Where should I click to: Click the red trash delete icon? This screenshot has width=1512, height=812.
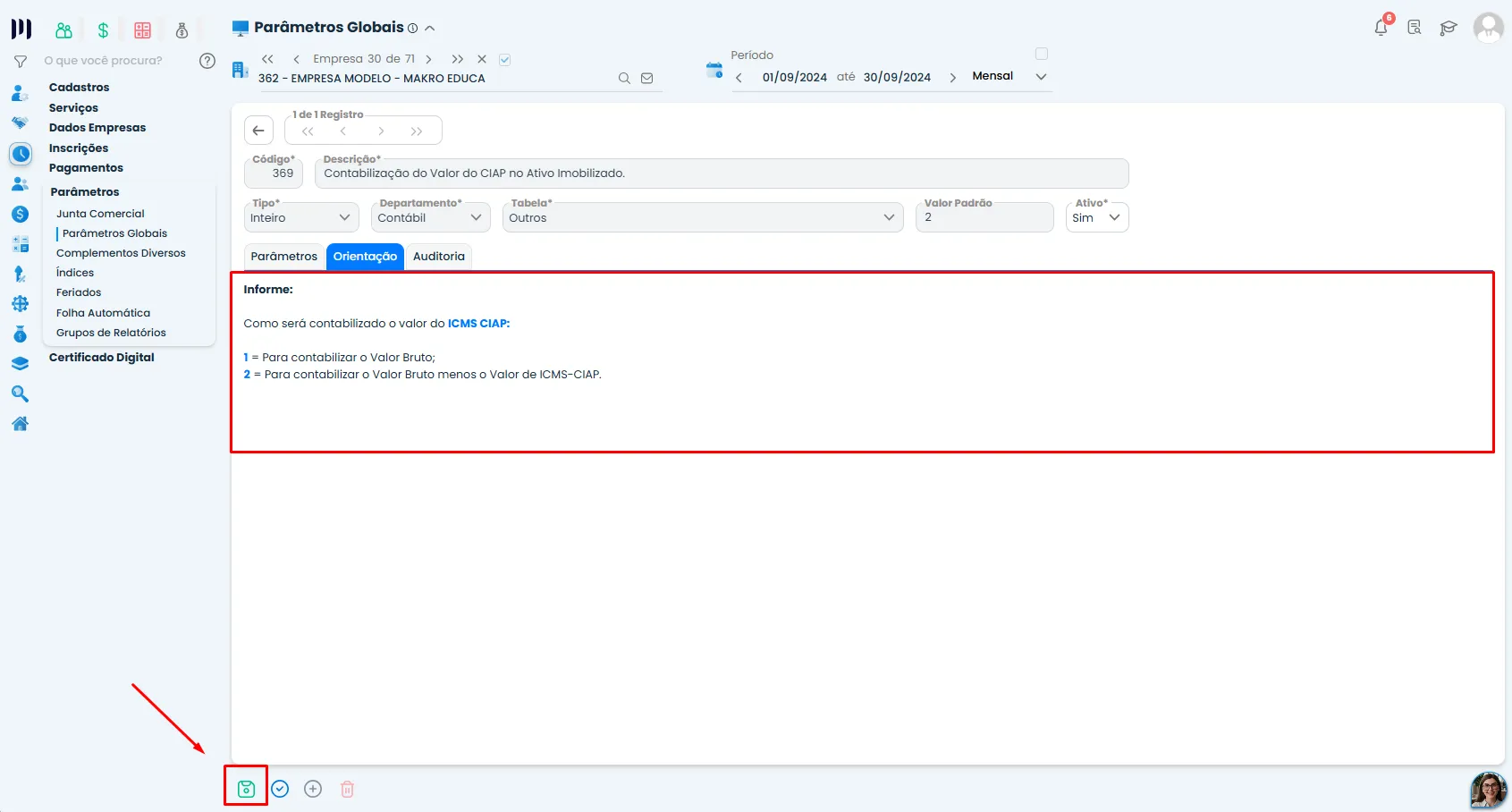coord(347,789)
